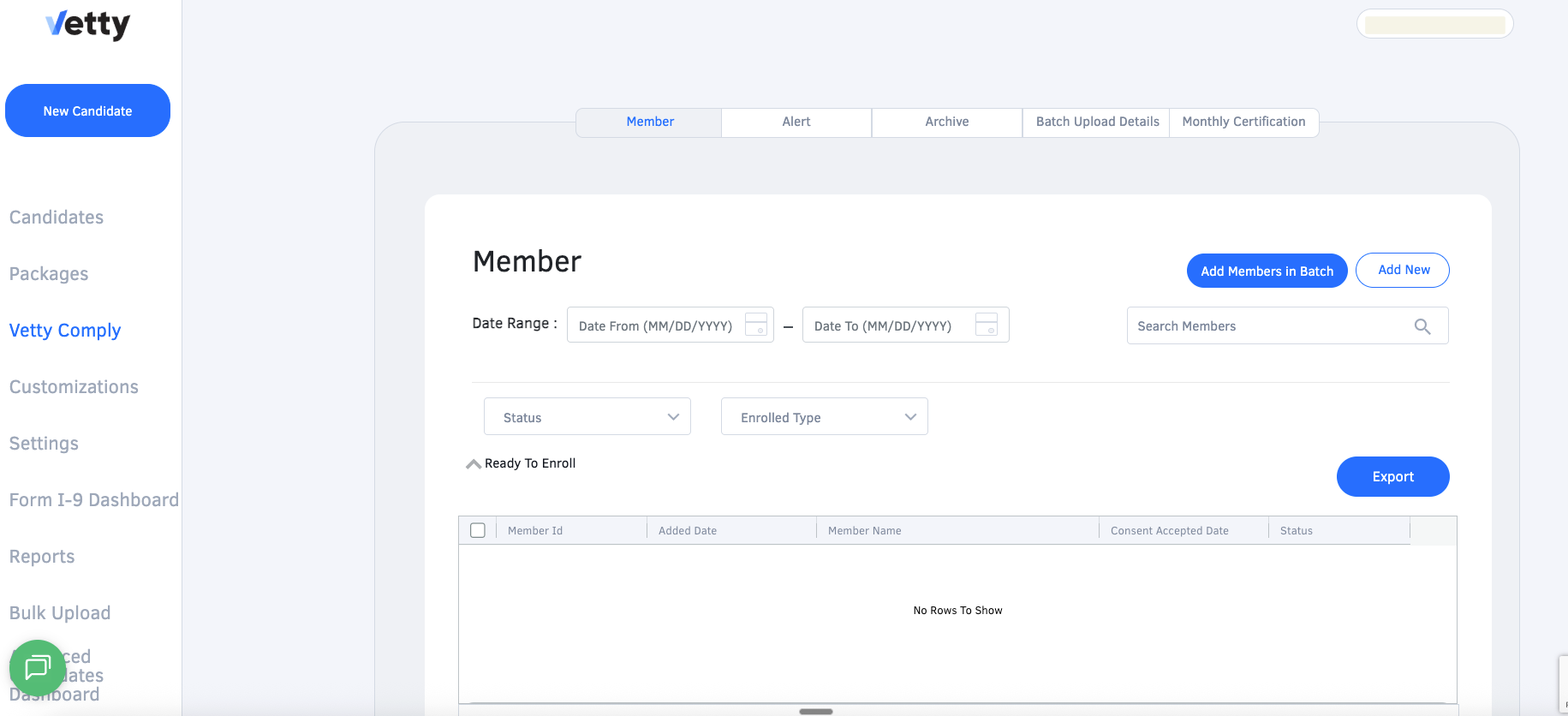Open the Batch Upload Details tab

[1097, 122]
